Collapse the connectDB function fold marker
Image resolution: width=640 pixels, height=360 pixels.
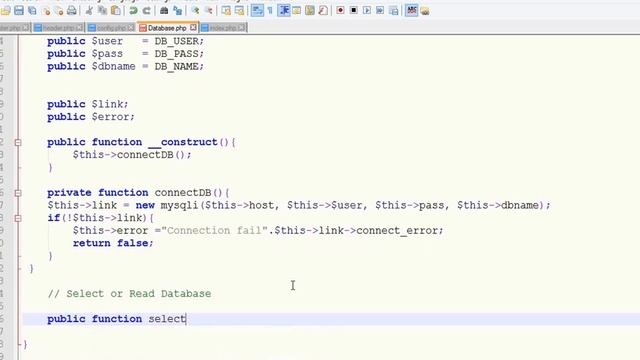click(18, 193)
